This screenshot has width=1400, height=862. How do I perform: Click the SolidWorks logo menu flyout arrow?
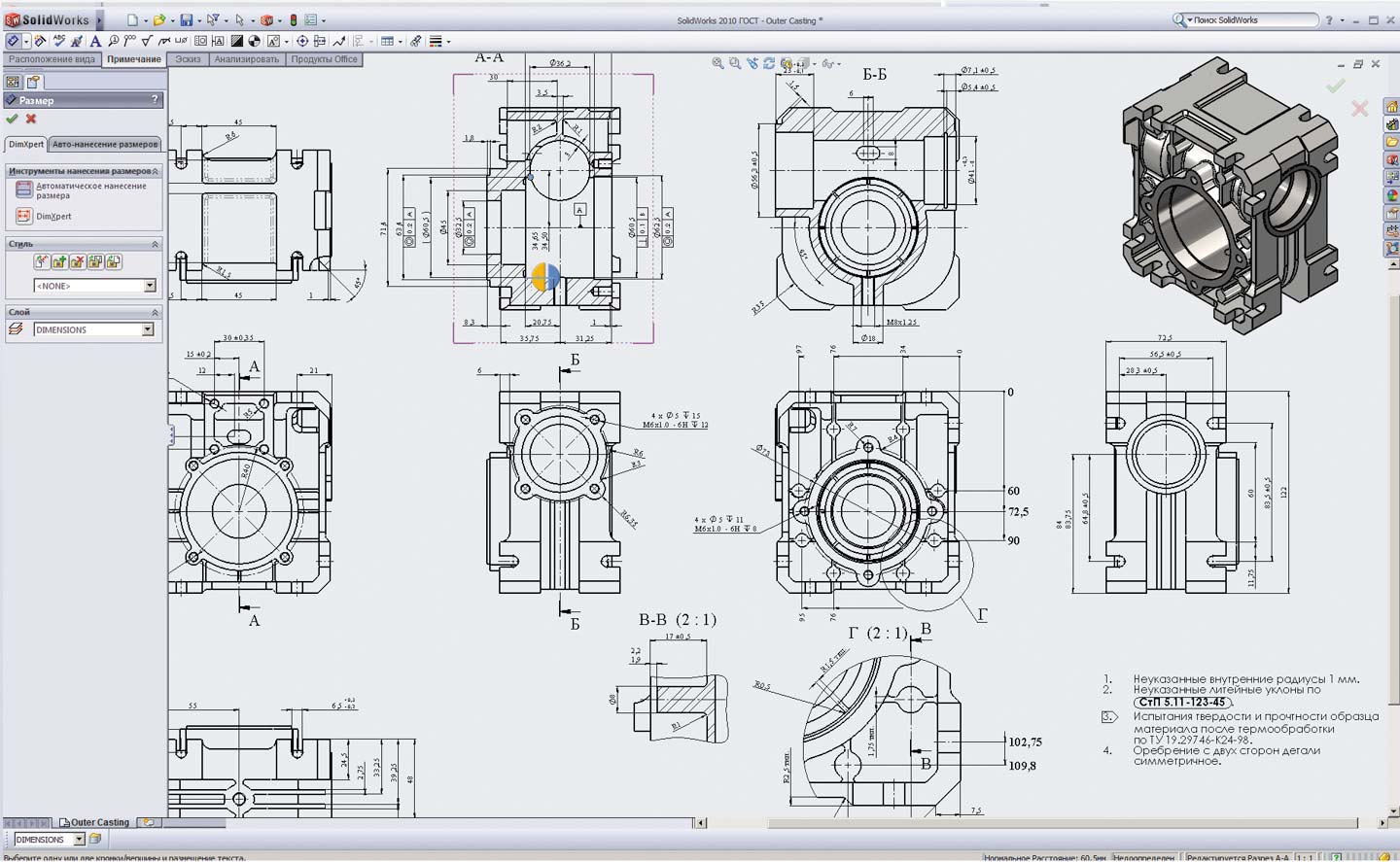point(99,19)
